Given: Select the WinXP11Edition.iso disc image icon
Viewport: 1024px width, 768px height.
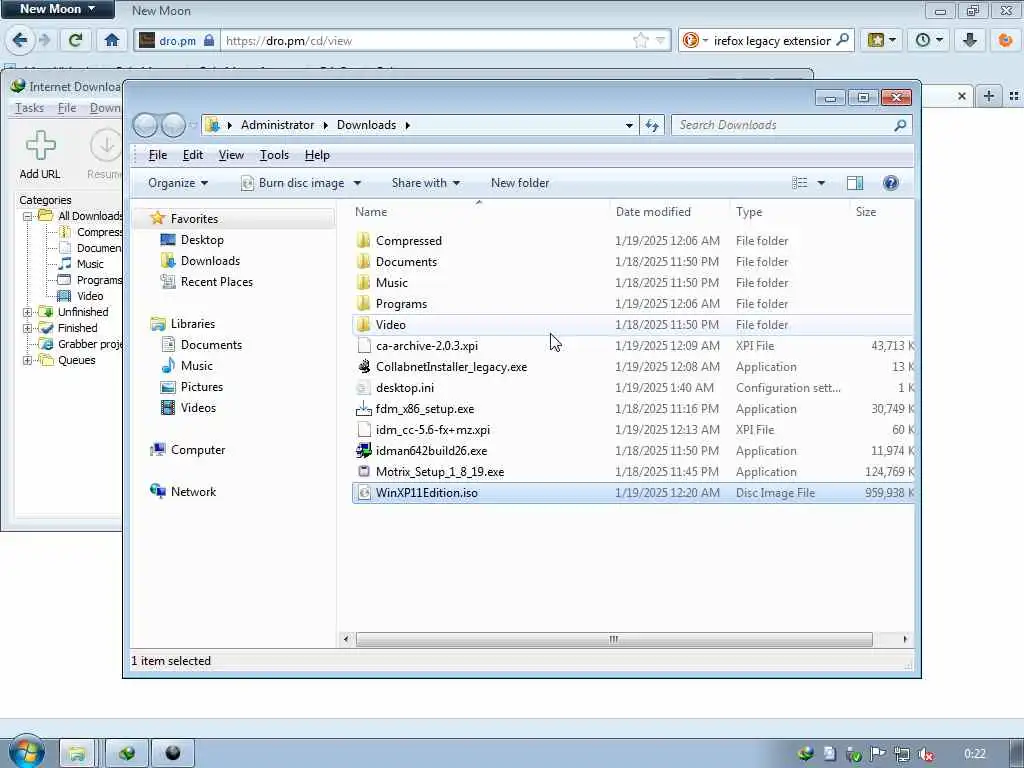Looking at the screenshot, I should [364, 493].
